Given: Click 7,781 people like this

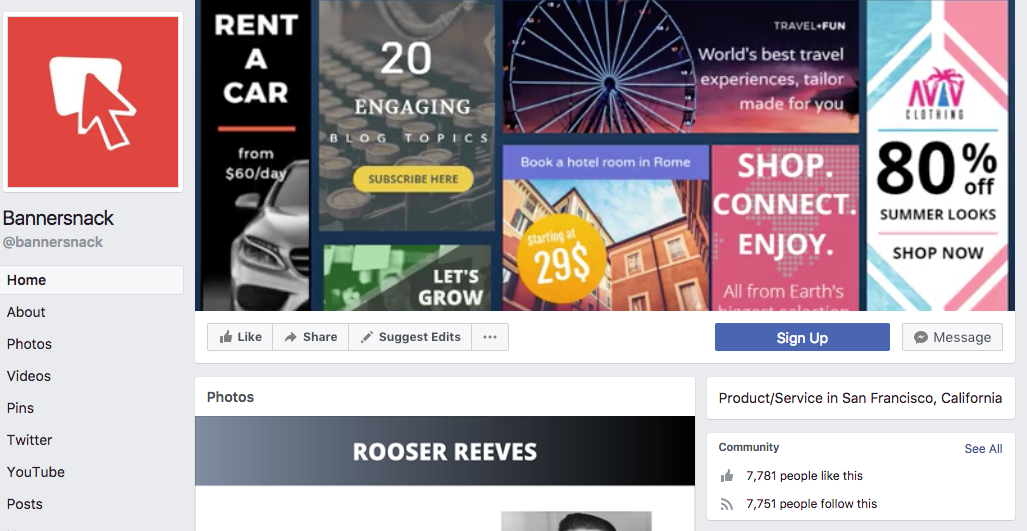Looking at the screenshot, I should click(804, 476).
